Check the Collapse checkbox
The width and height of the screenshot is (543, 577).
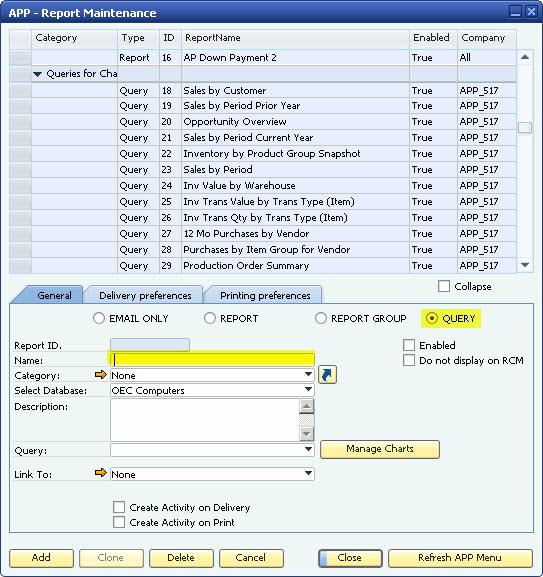pos(444,286)
